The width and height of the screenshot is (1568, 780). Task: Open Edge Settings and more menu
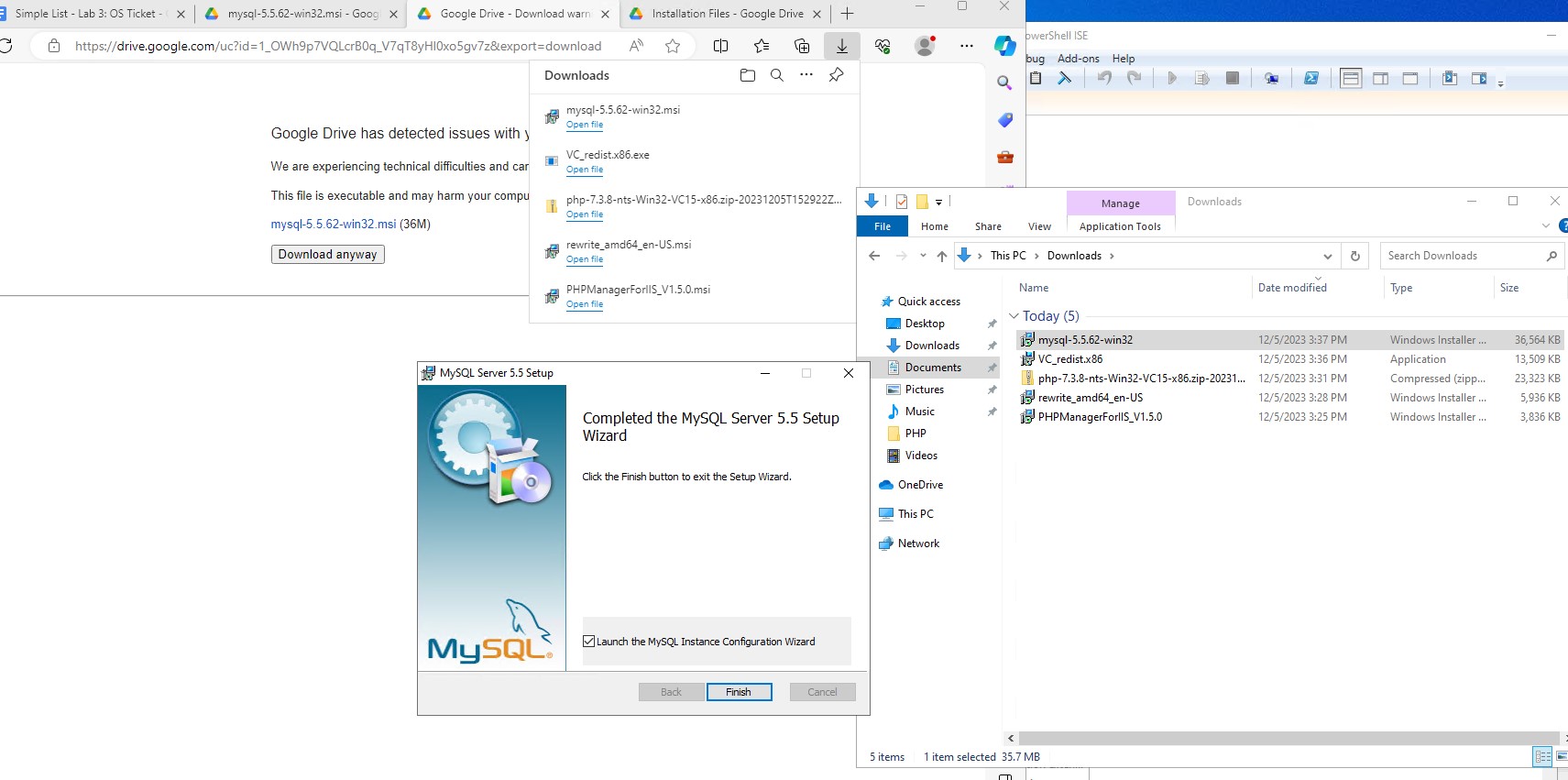click(967, 46)
